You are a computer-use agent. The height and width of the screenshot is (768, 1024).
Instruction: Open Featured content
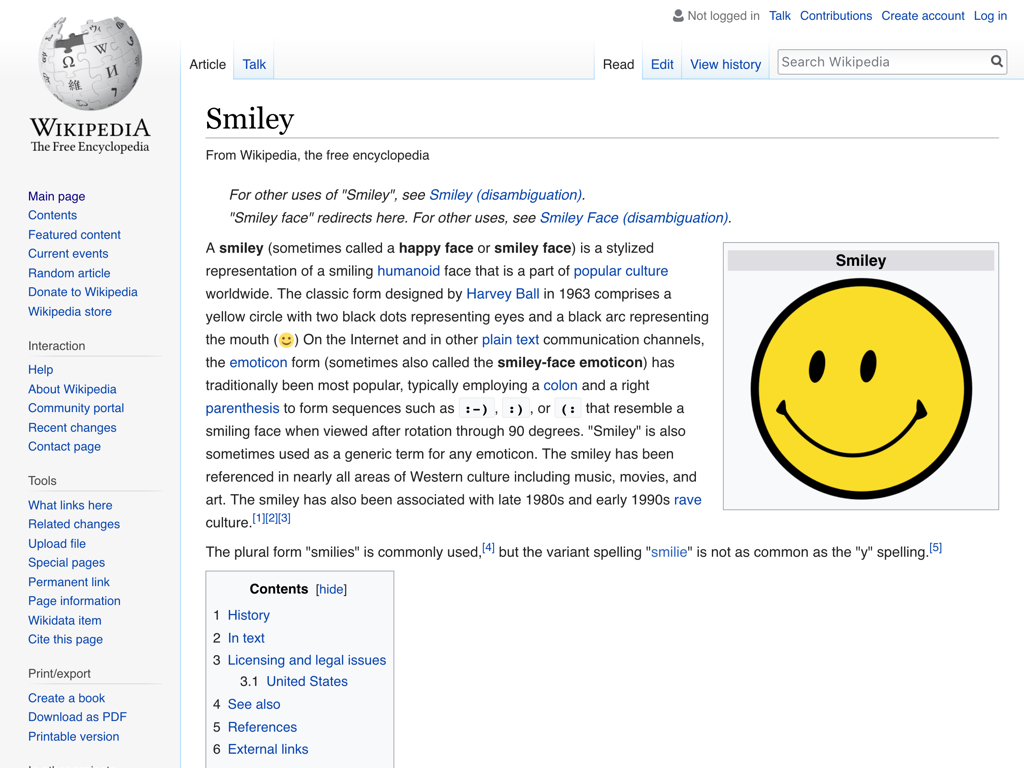click(x=74, y=234)
